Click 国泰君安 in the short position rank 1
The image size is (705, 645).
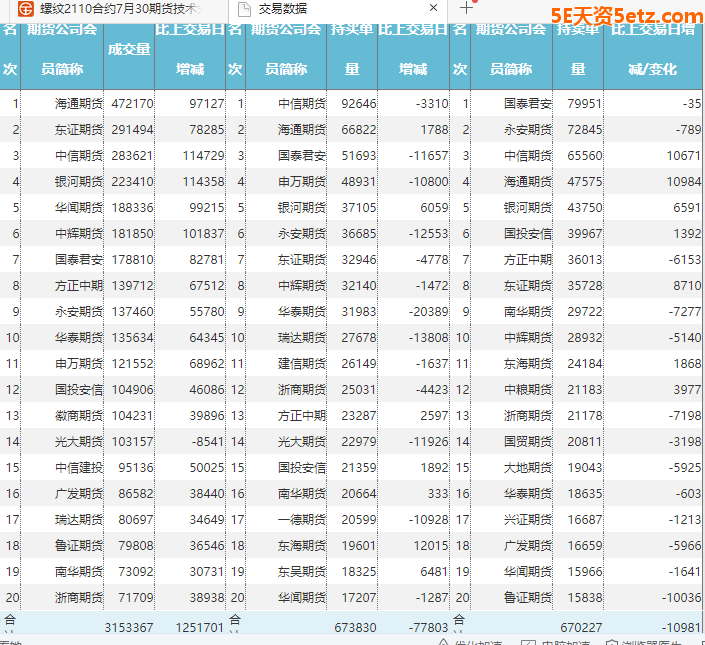point(527,103)
